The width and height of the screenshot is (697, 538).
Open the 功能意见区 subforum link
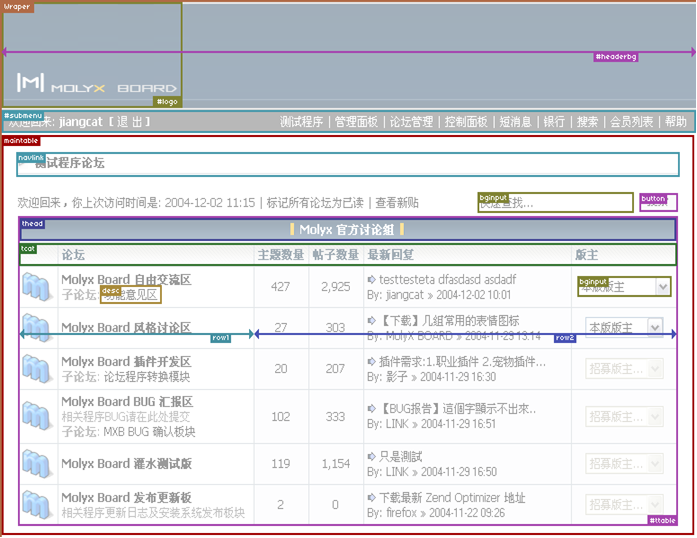pyautogui.click(x=131, y=295)
